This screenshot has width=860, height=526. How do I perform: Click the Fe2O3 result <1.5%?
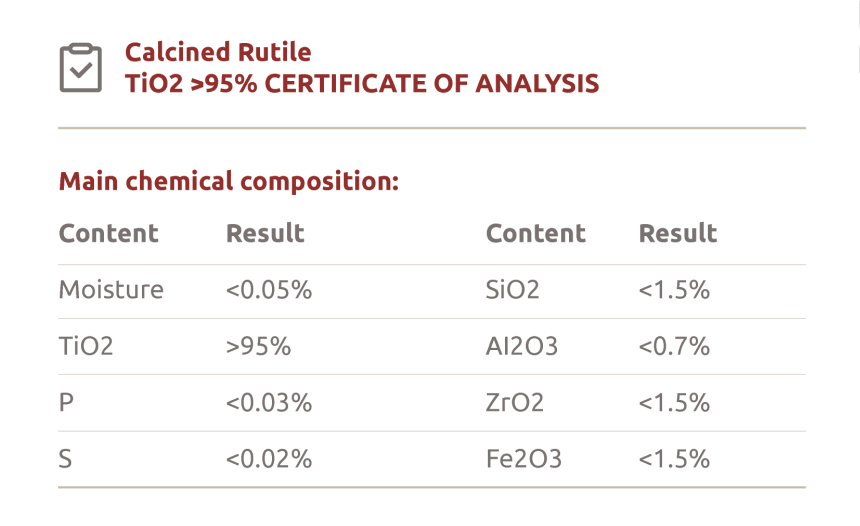click(674, 459)
